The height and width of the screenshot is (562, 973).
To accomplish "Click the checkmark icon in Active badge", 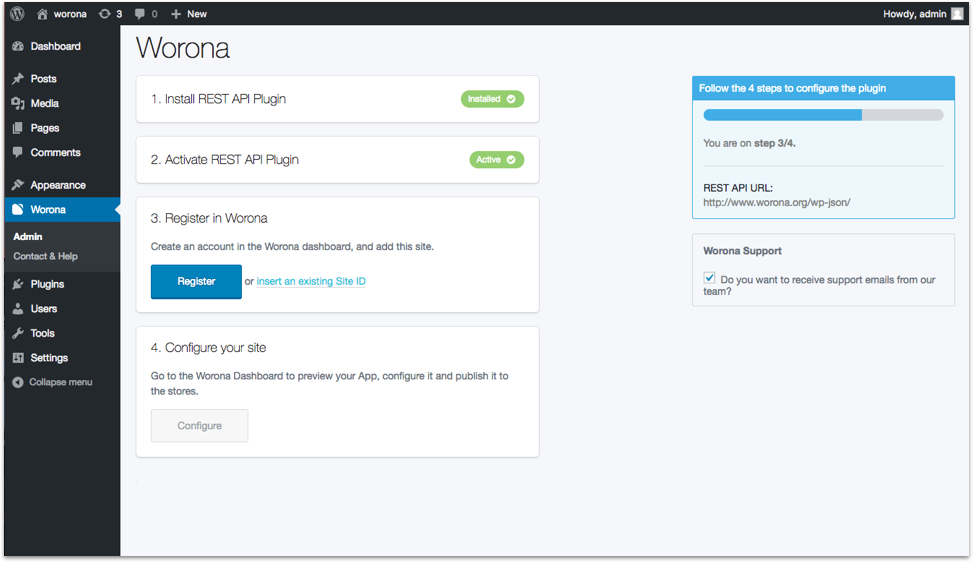I will pyautogui.click(x=511, y=160).
